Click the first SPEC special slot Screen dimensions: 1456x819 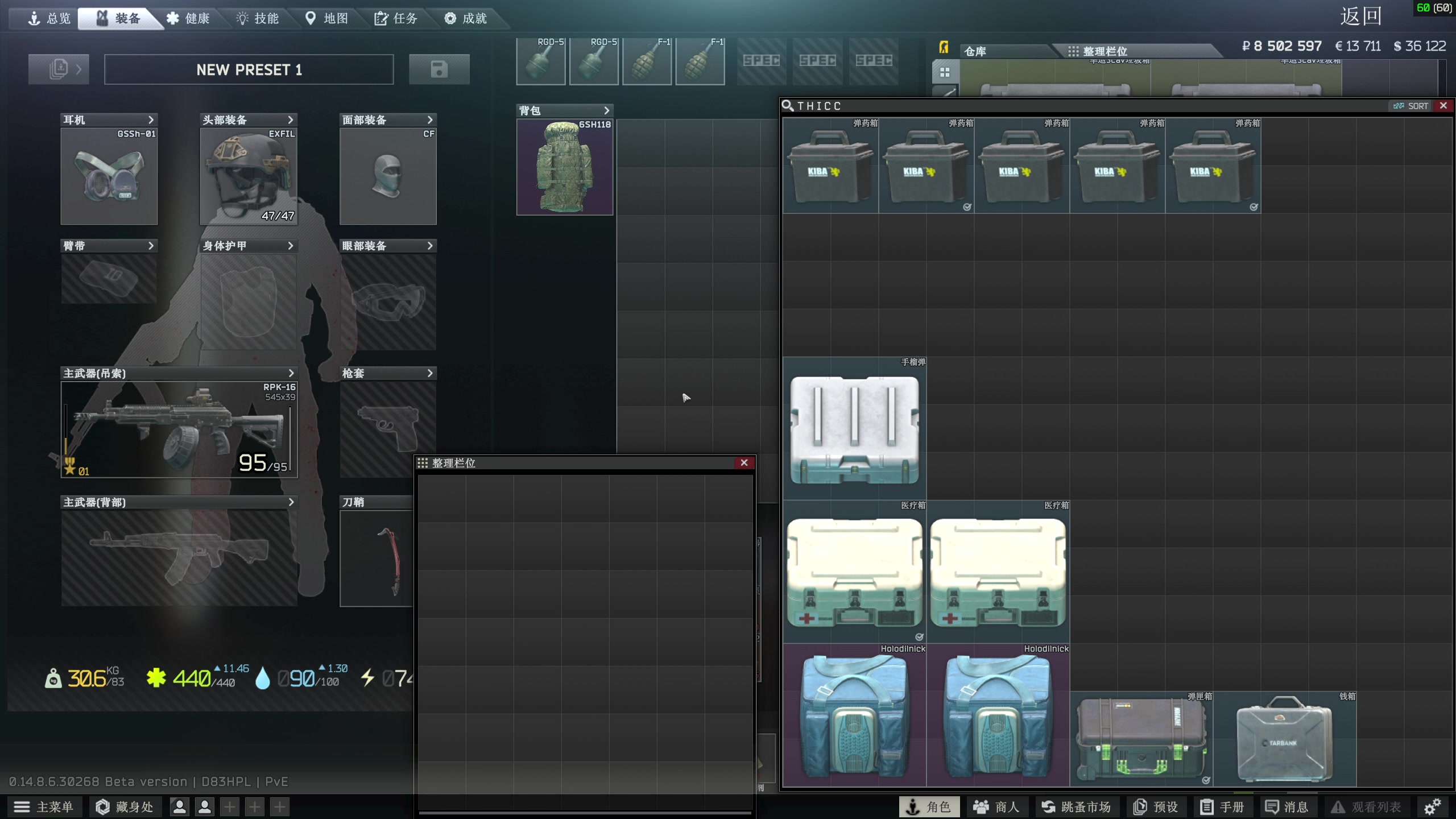tap(762, 61)
